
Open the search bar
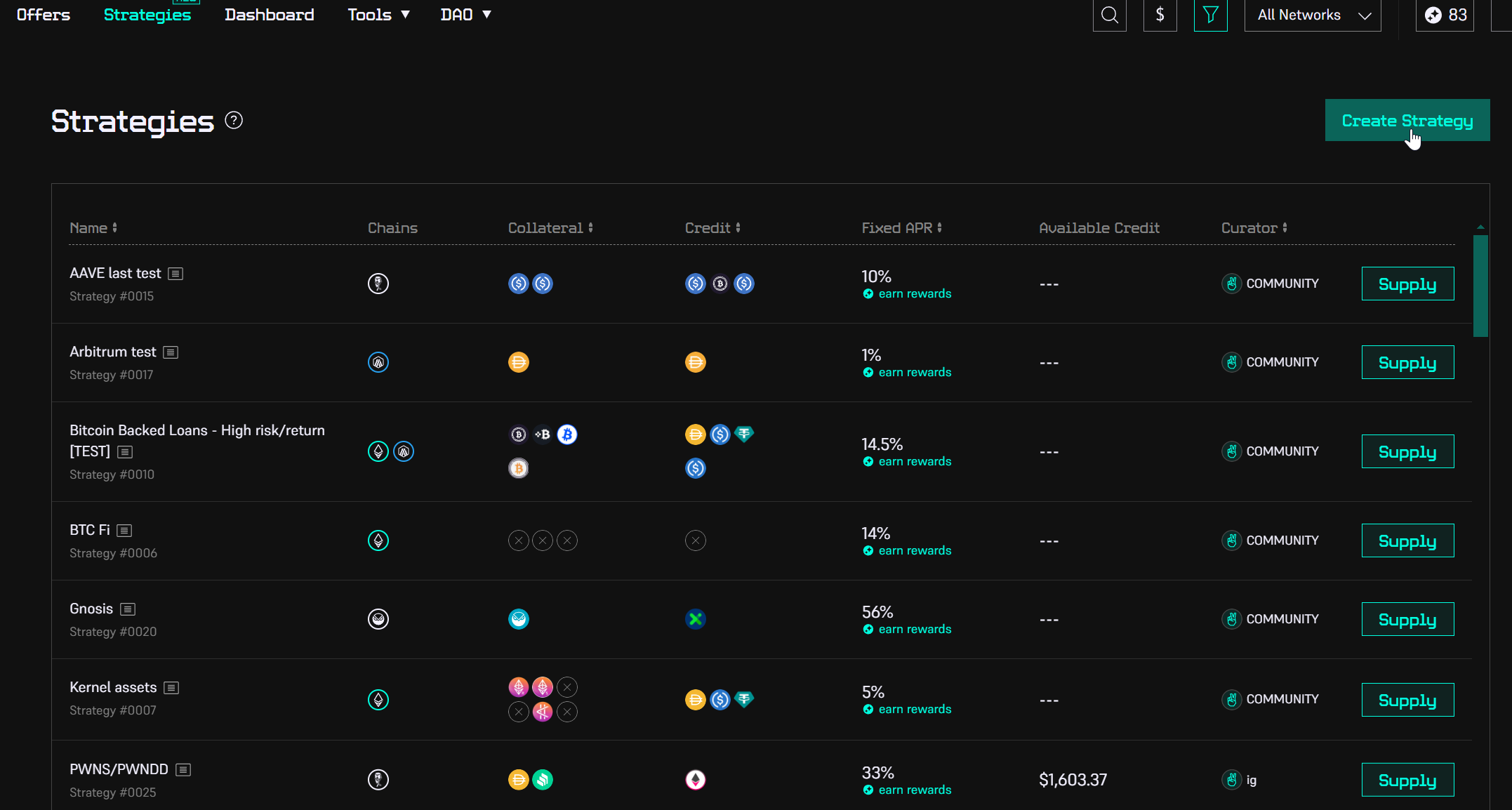[1109, 14]
